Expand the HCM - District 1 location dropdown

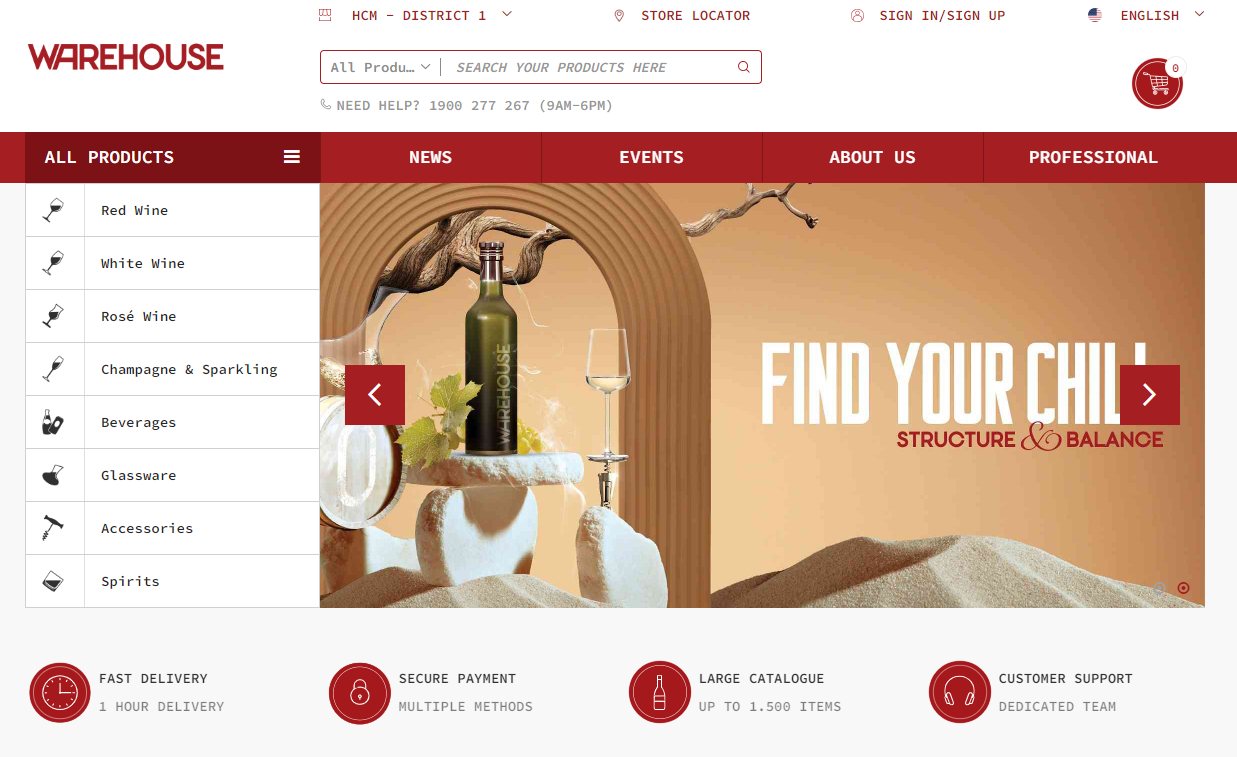[x=416, y=15]
